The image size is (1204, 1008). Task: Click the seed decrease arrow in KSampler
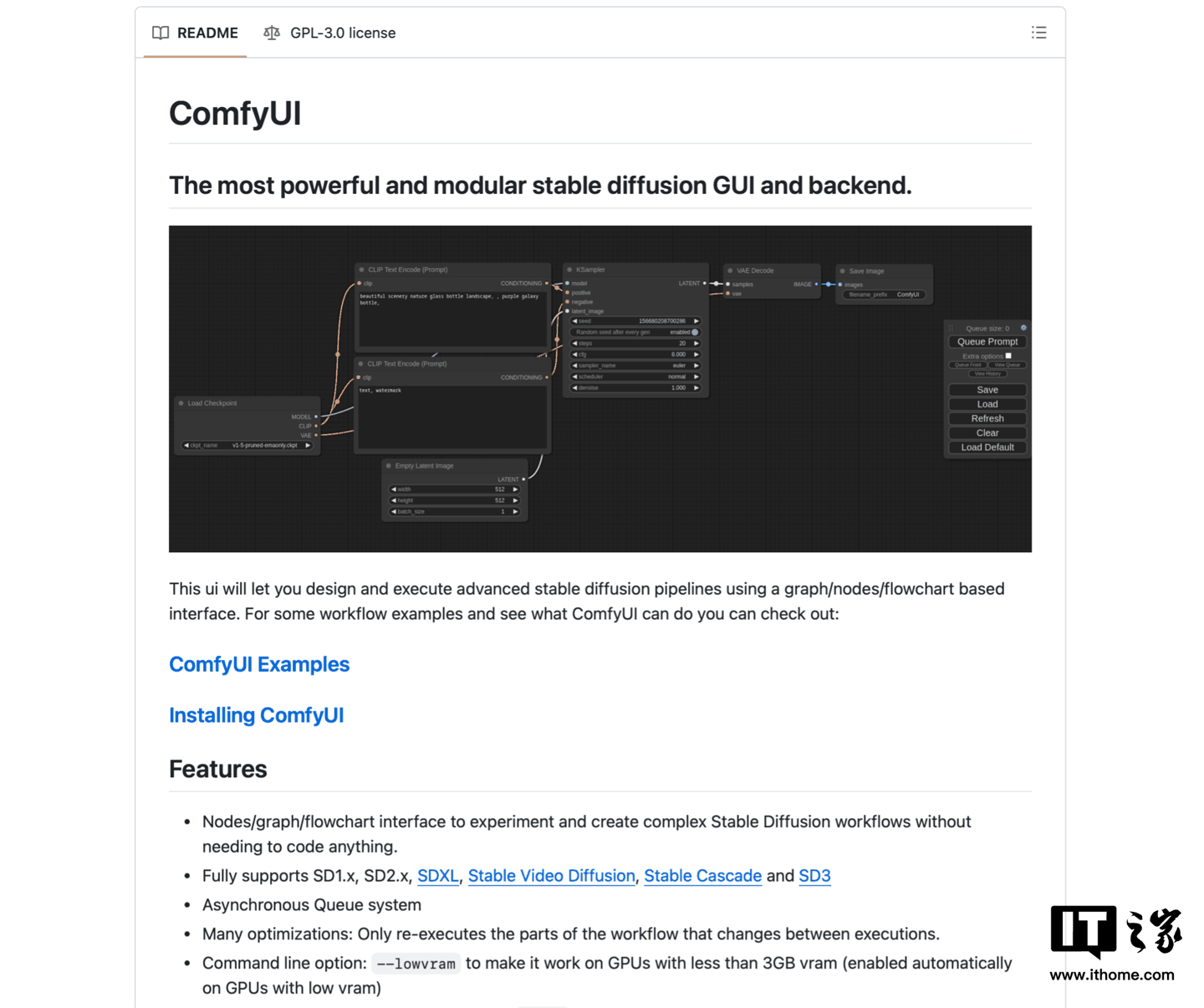[574, 321]
